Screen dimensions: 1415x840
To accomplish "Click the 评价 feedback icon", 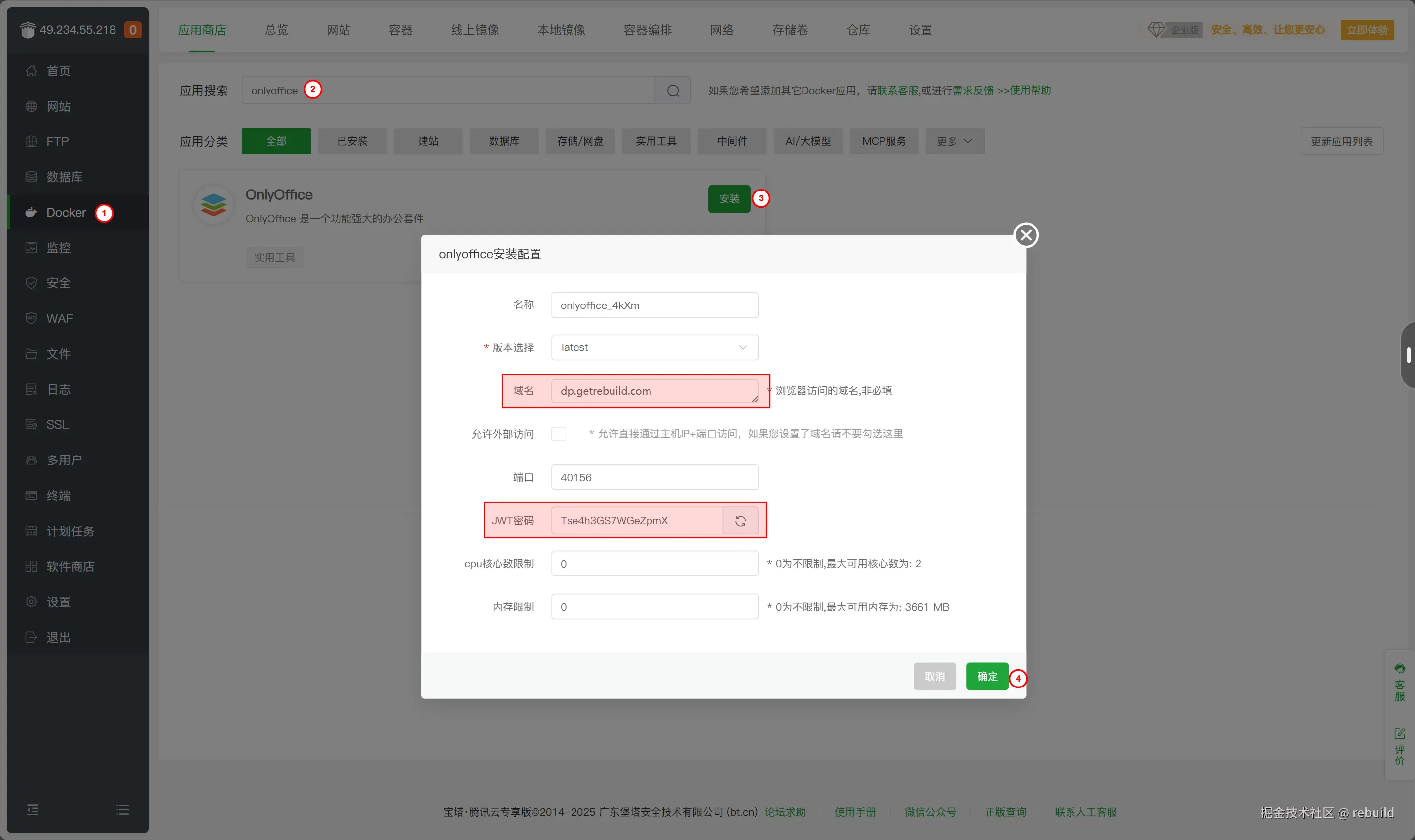I will pos(1399,747).
